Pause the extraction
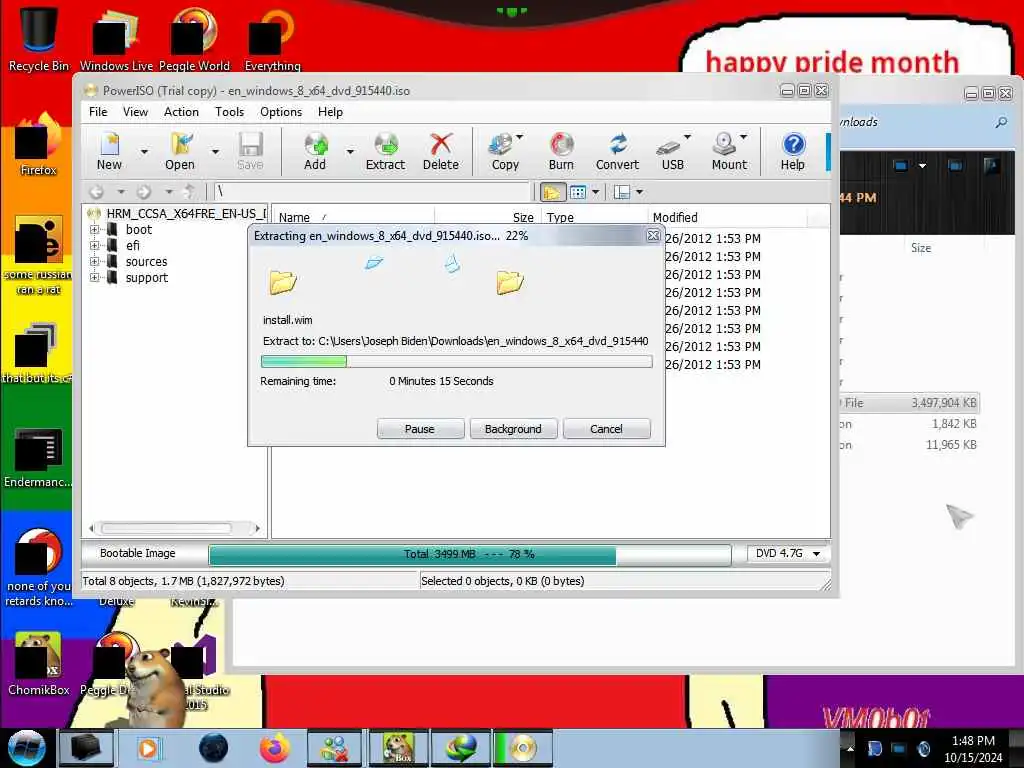Screen dimensions: 1024x768 [420, 429]
